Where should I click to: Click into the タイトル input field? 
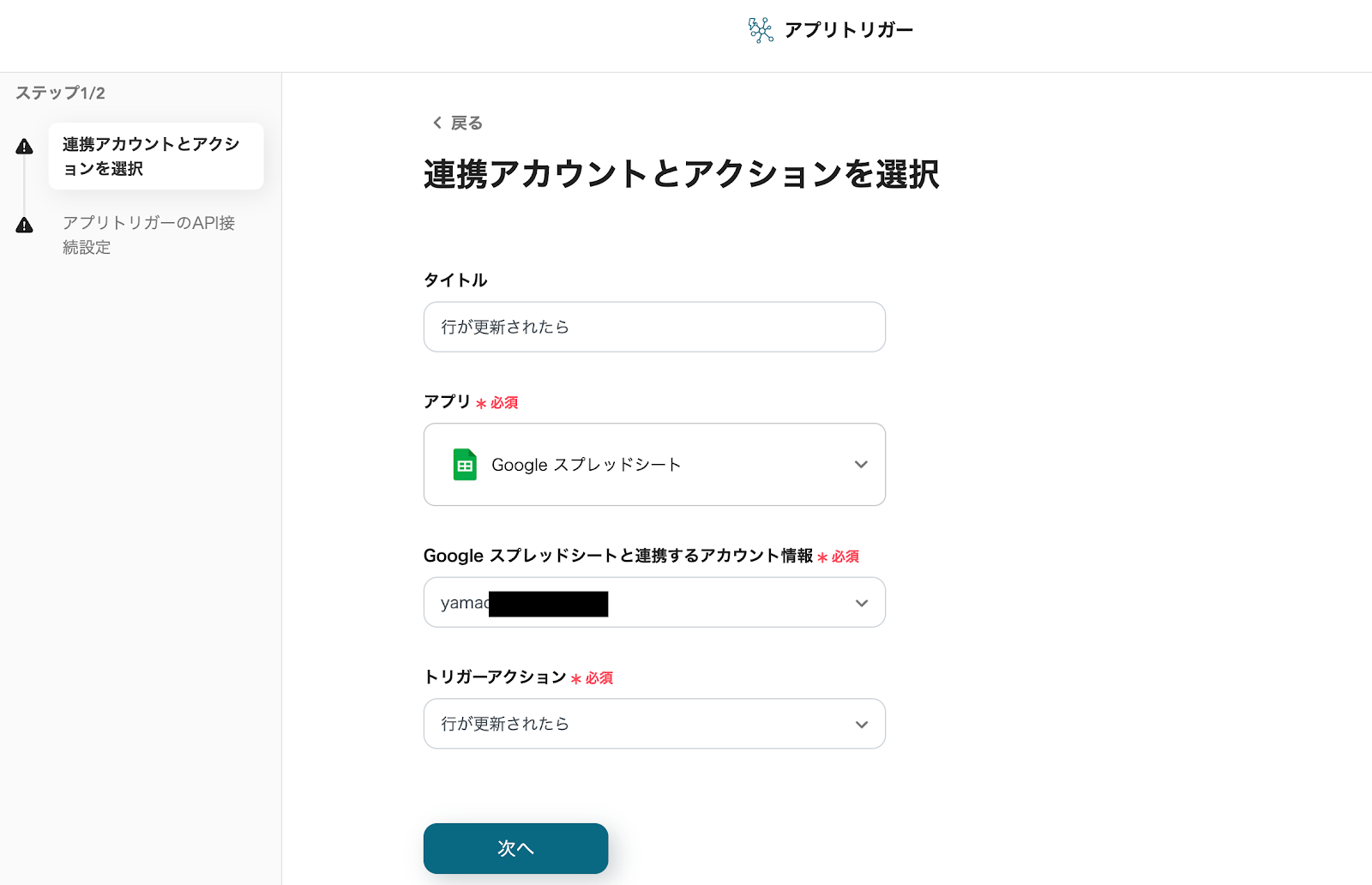pos(653,327)
